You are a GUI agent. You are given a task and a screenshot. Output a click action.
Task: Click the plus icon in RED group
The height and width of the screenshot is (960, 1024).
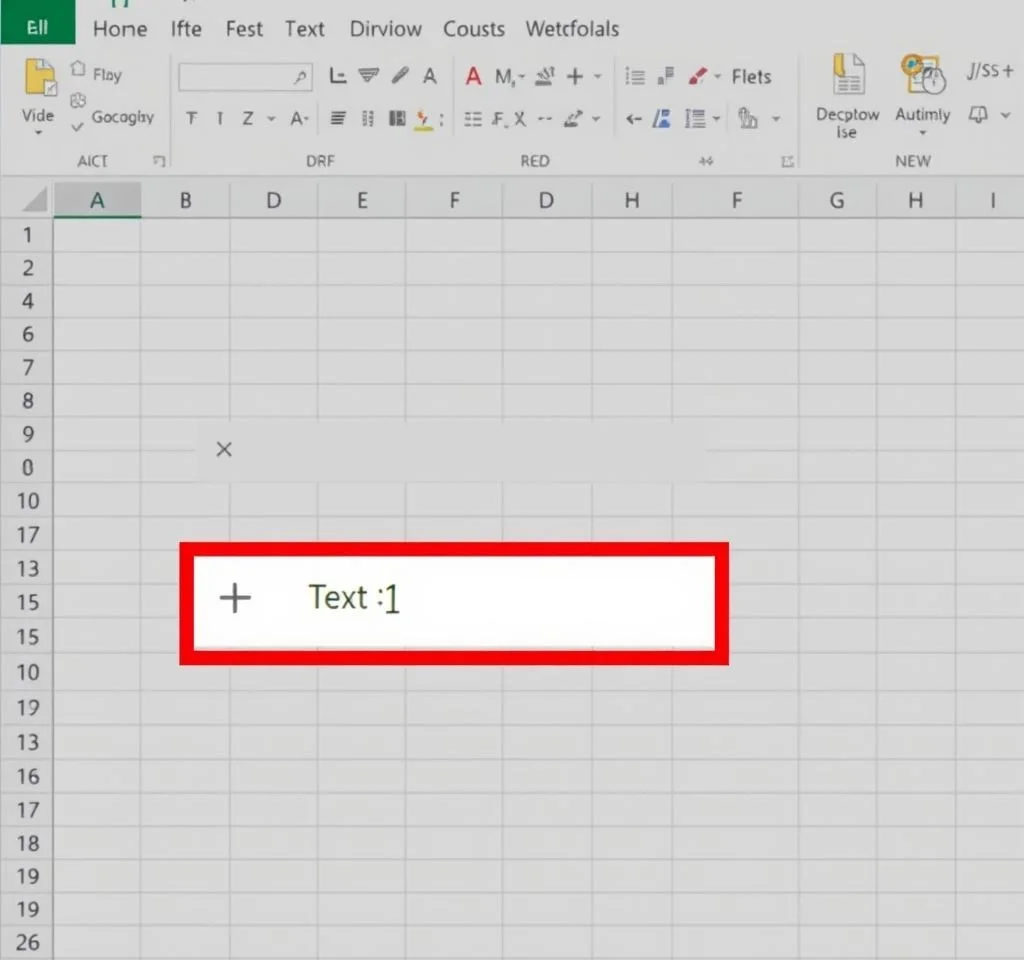pos(574,77)
